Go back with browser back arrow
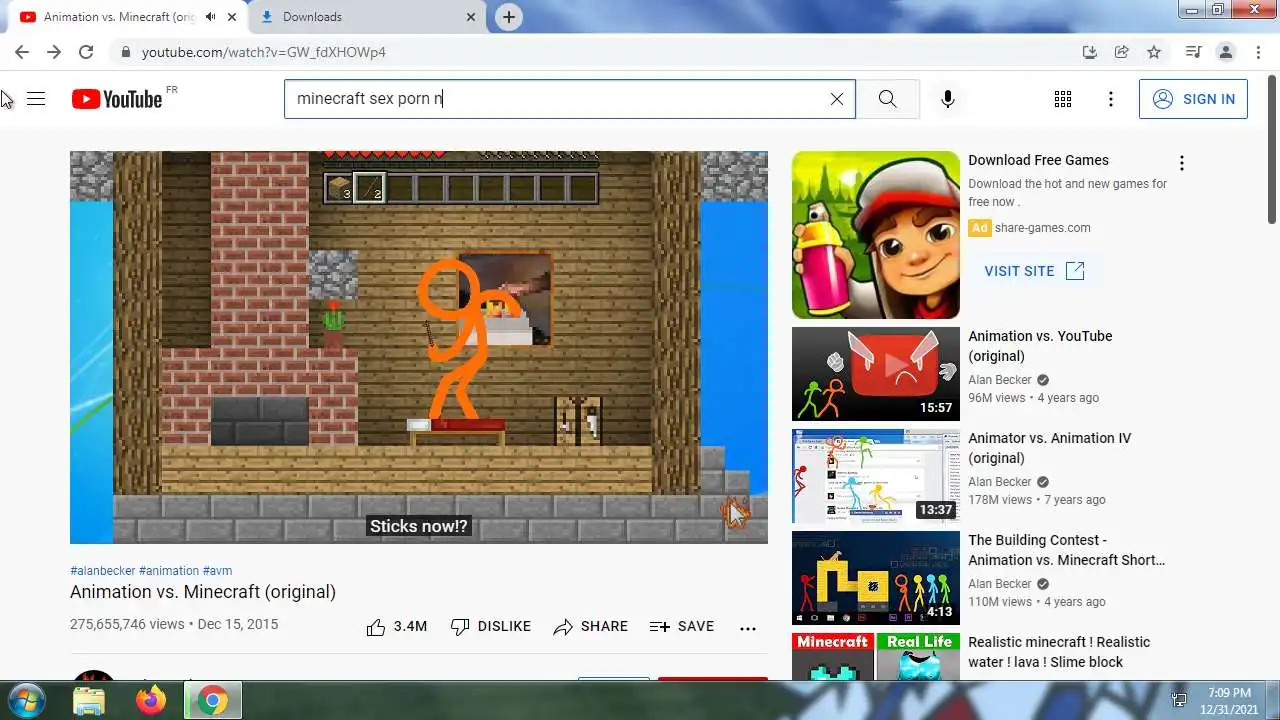The width and height of the screenshot is (1280, 720). [x=22, y=52]
